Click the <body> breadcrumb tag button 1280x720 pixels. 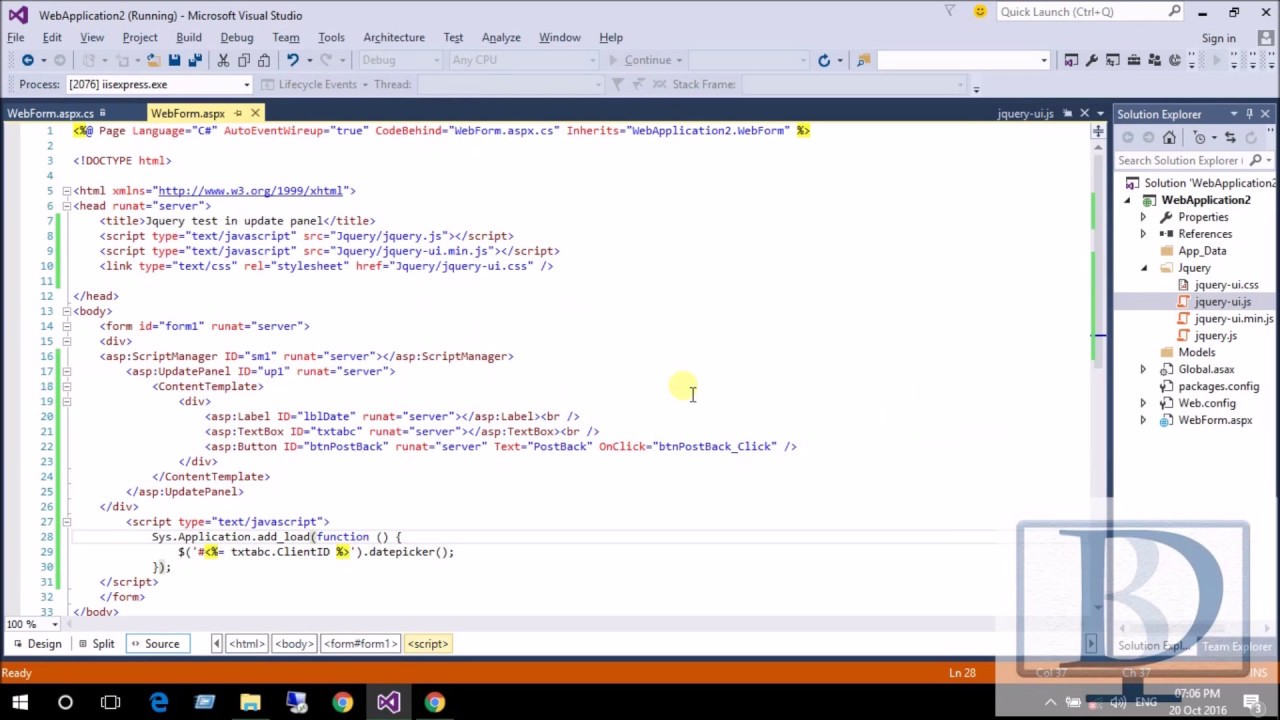click(294, 644)
